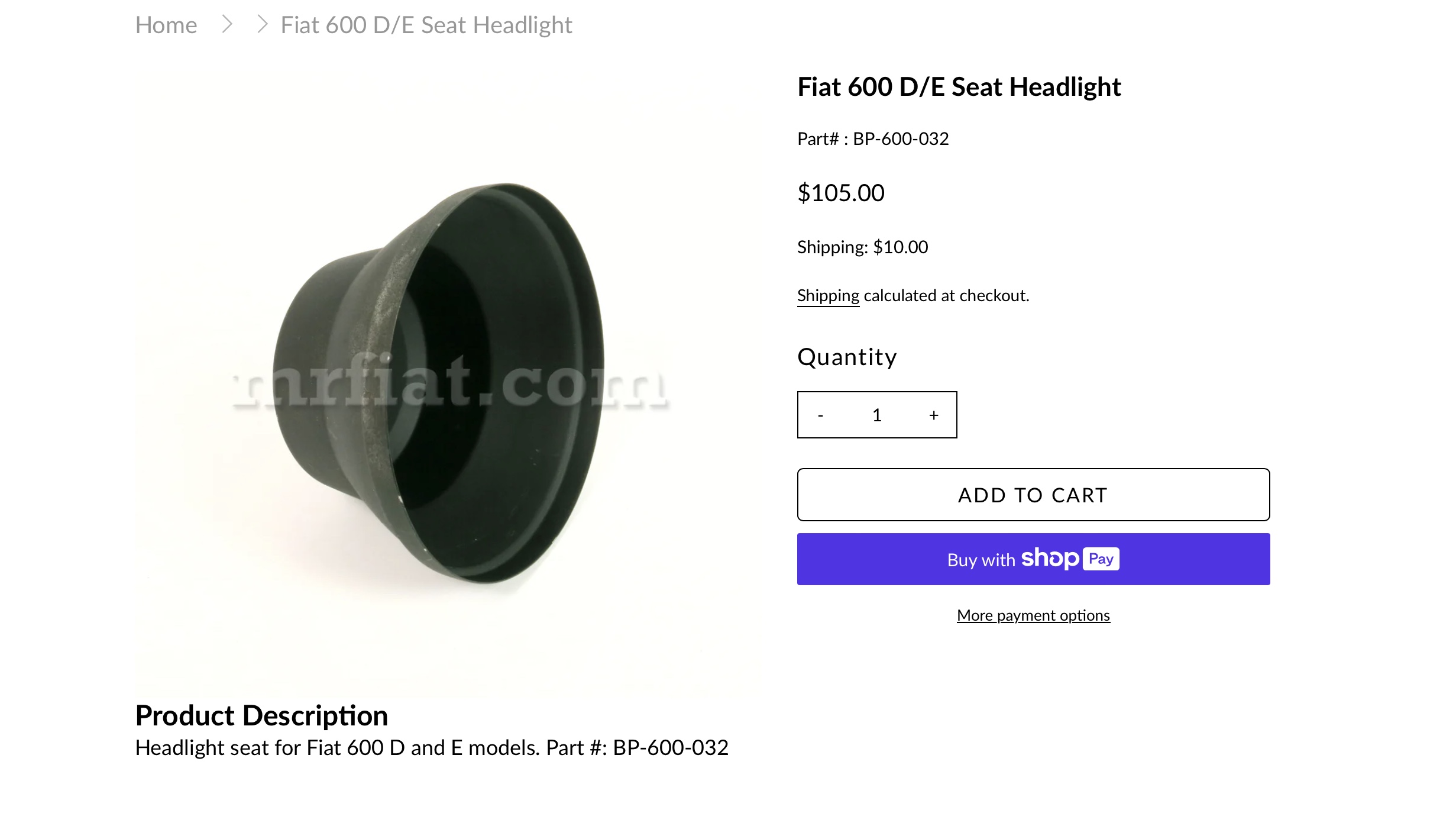Buy now with Shop Pay button
1456x826 pixels.
pos(1033,559)
